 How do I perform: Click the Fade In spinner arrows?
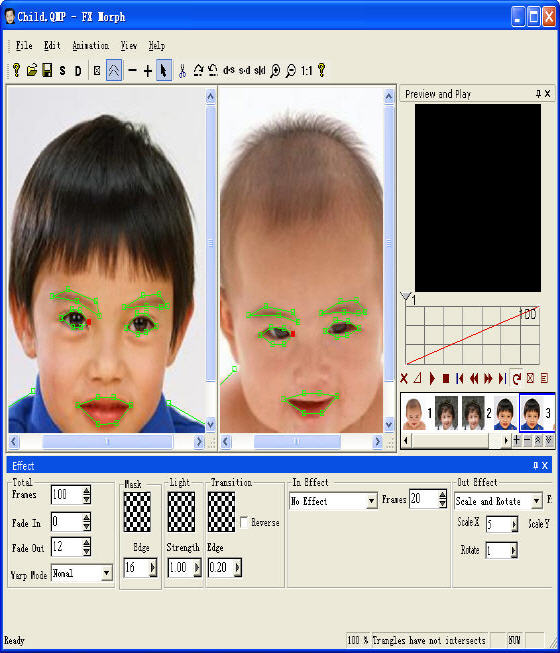point(87,522)
